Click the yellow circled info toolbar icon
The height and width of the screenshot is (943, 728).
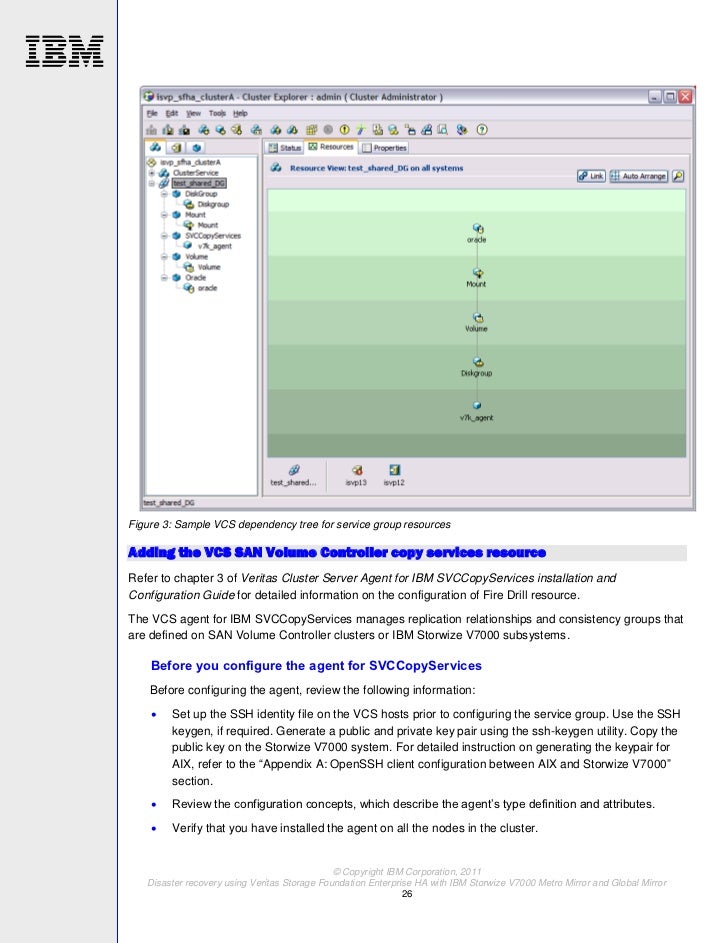[344, 129]
